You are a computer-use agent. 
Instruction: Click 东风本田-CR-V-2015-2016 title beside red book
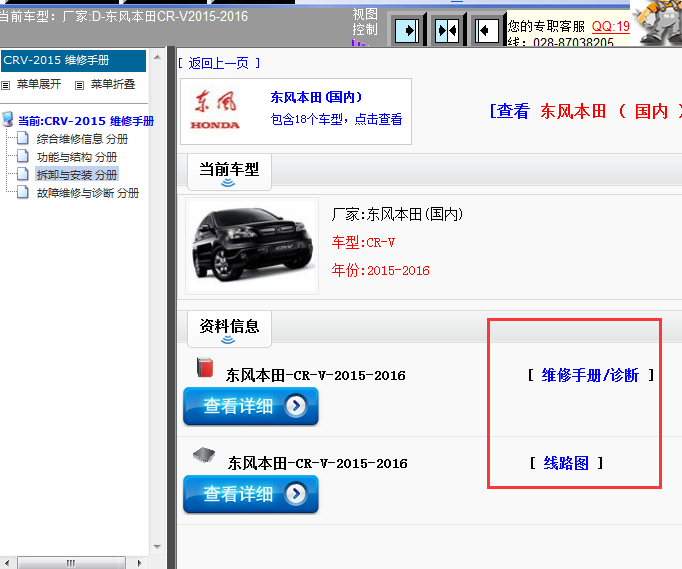point(316,375)
